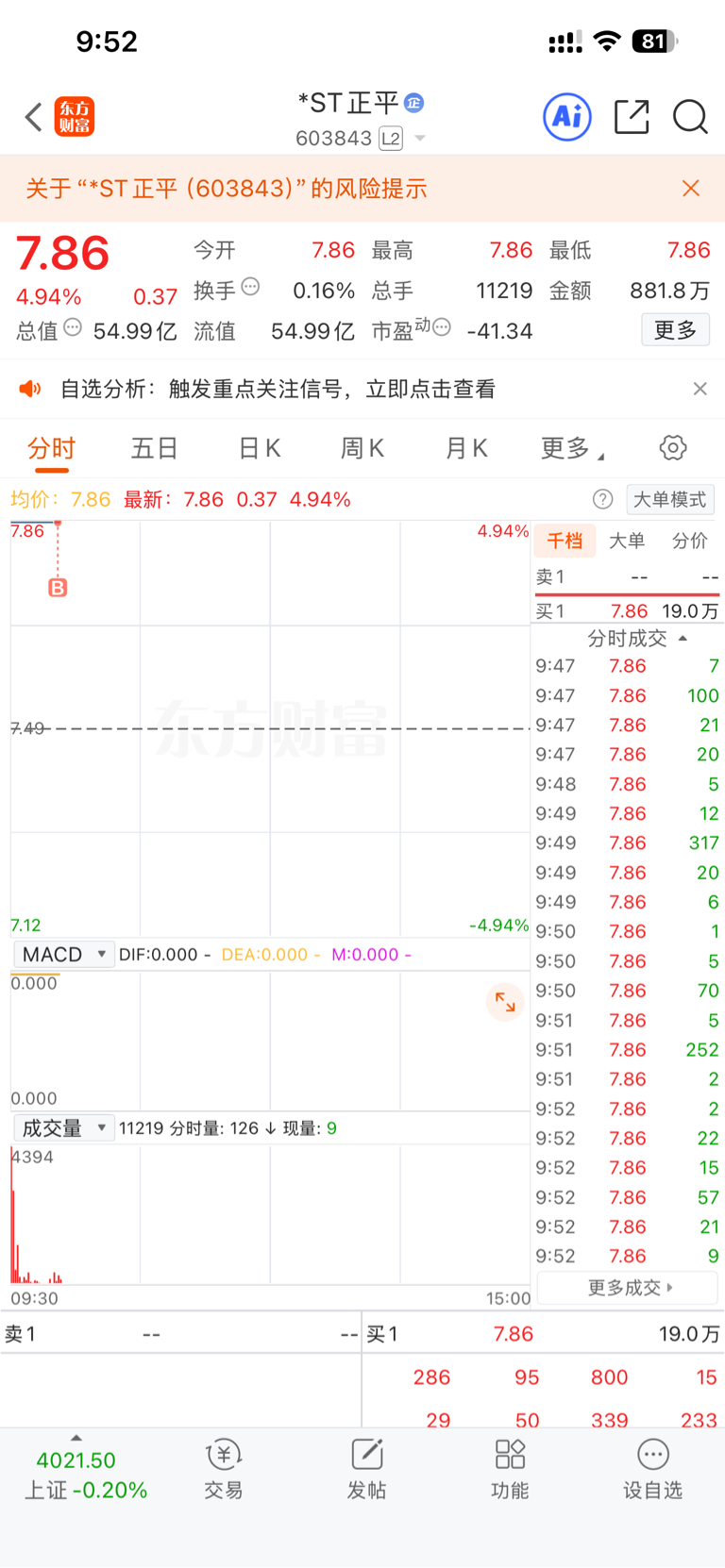Tap the big price 7.86
Image resolution: width=725 pixels, height=1568 pixels.
pos(62,254)
